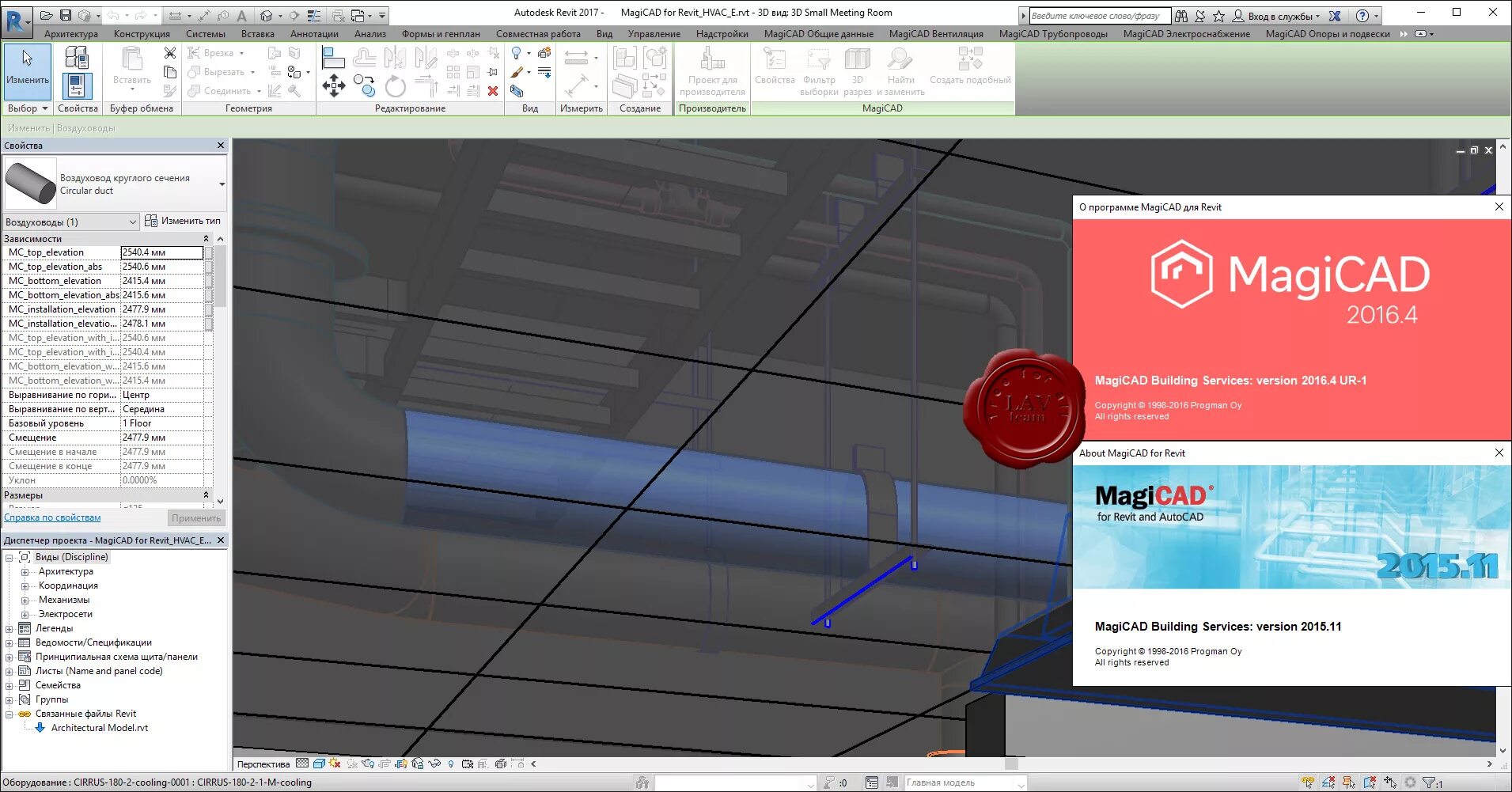Screen dimensions: 1512x792
Task: Toggle the Свойства palette button in ribbon
Action: [77, 85]
